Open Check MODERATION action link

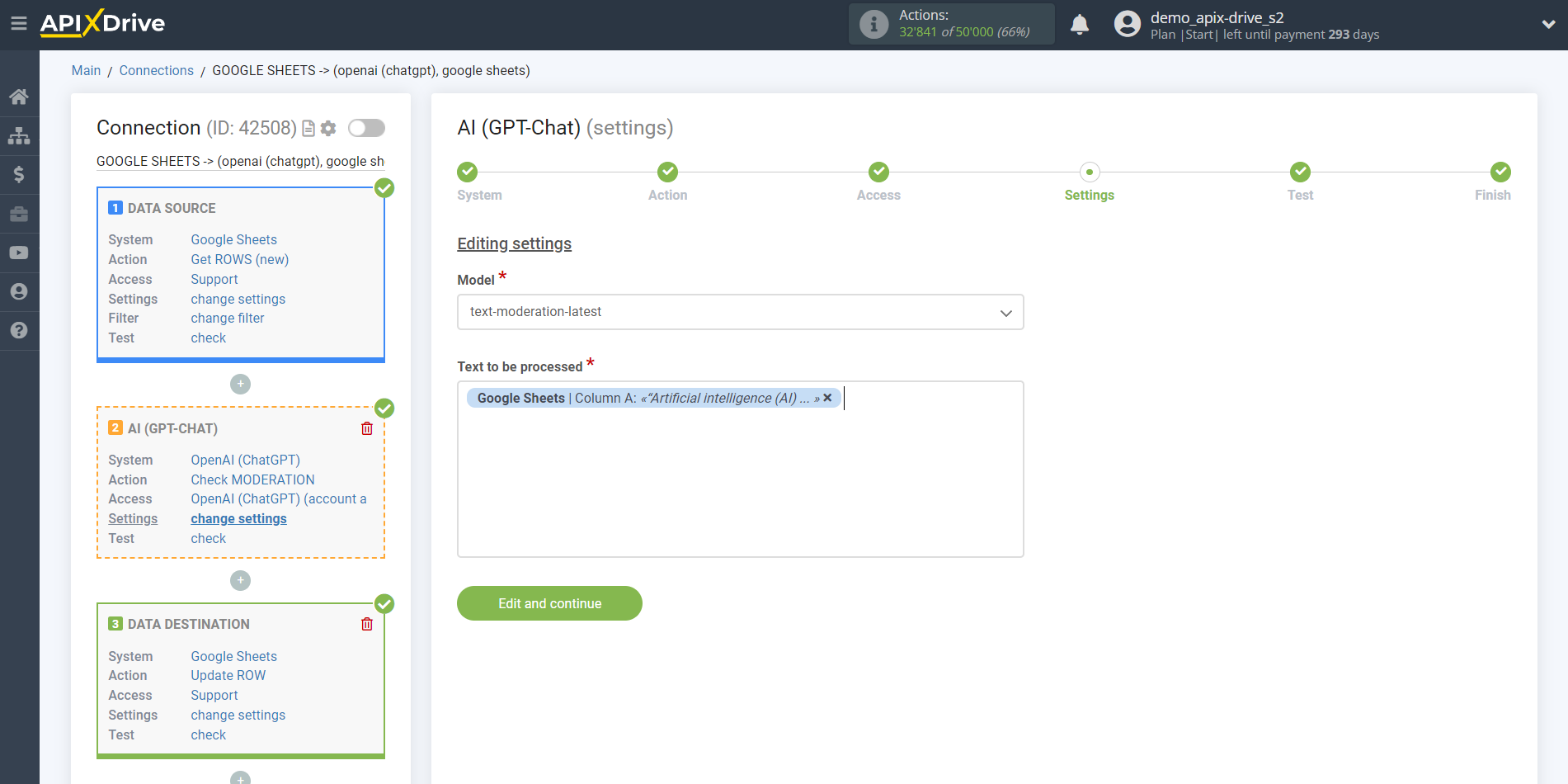coord(252,479)
